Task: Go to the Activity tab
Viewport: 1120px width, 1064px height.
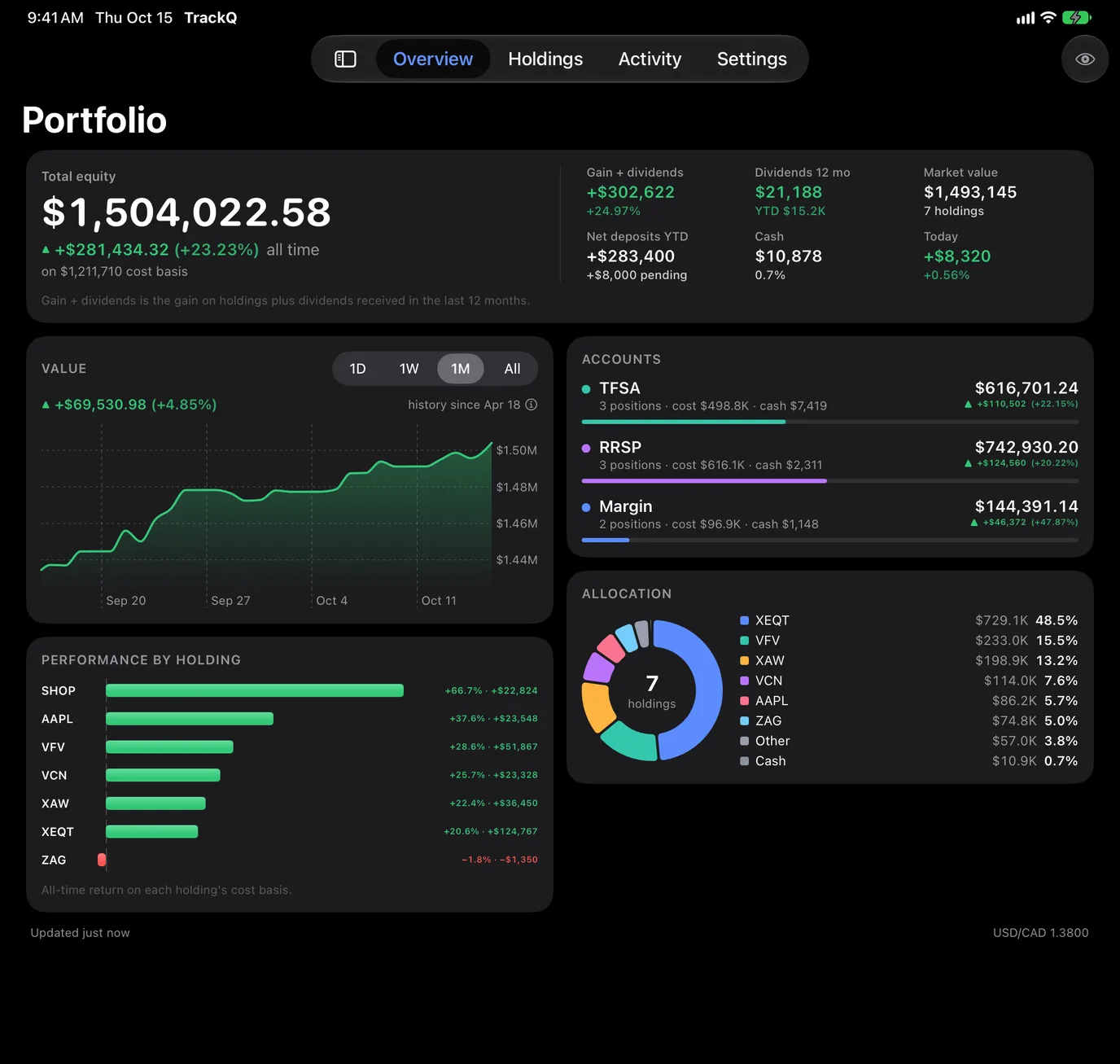Action: pyautogui.click(x=650, y=59)
